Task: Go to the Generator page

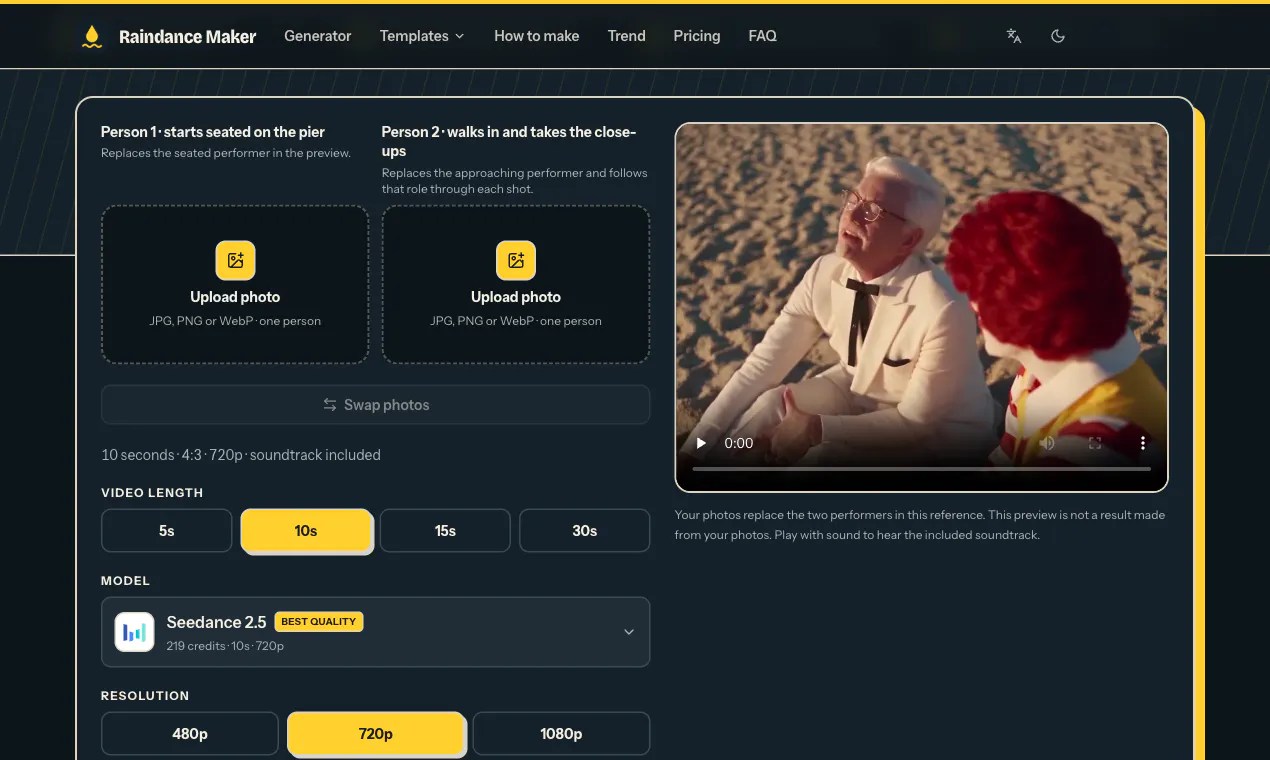Action: coord(318,36)
